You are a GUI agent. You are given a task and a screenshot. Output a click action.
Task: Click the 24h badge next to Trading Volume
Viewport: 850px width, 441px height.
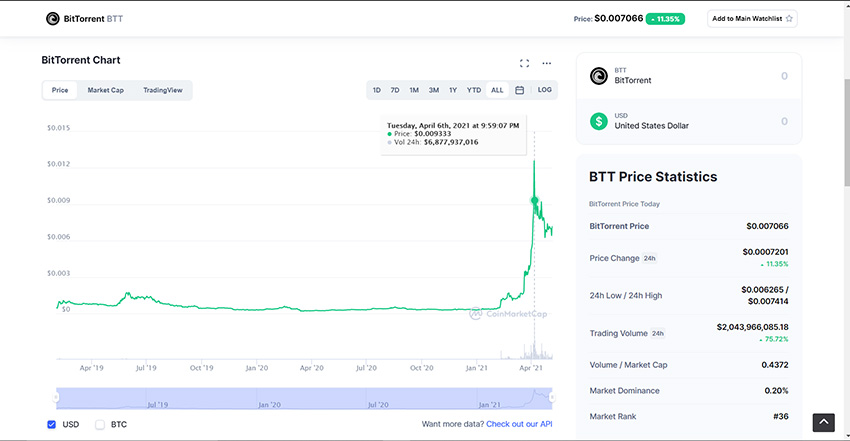[658, 334]
